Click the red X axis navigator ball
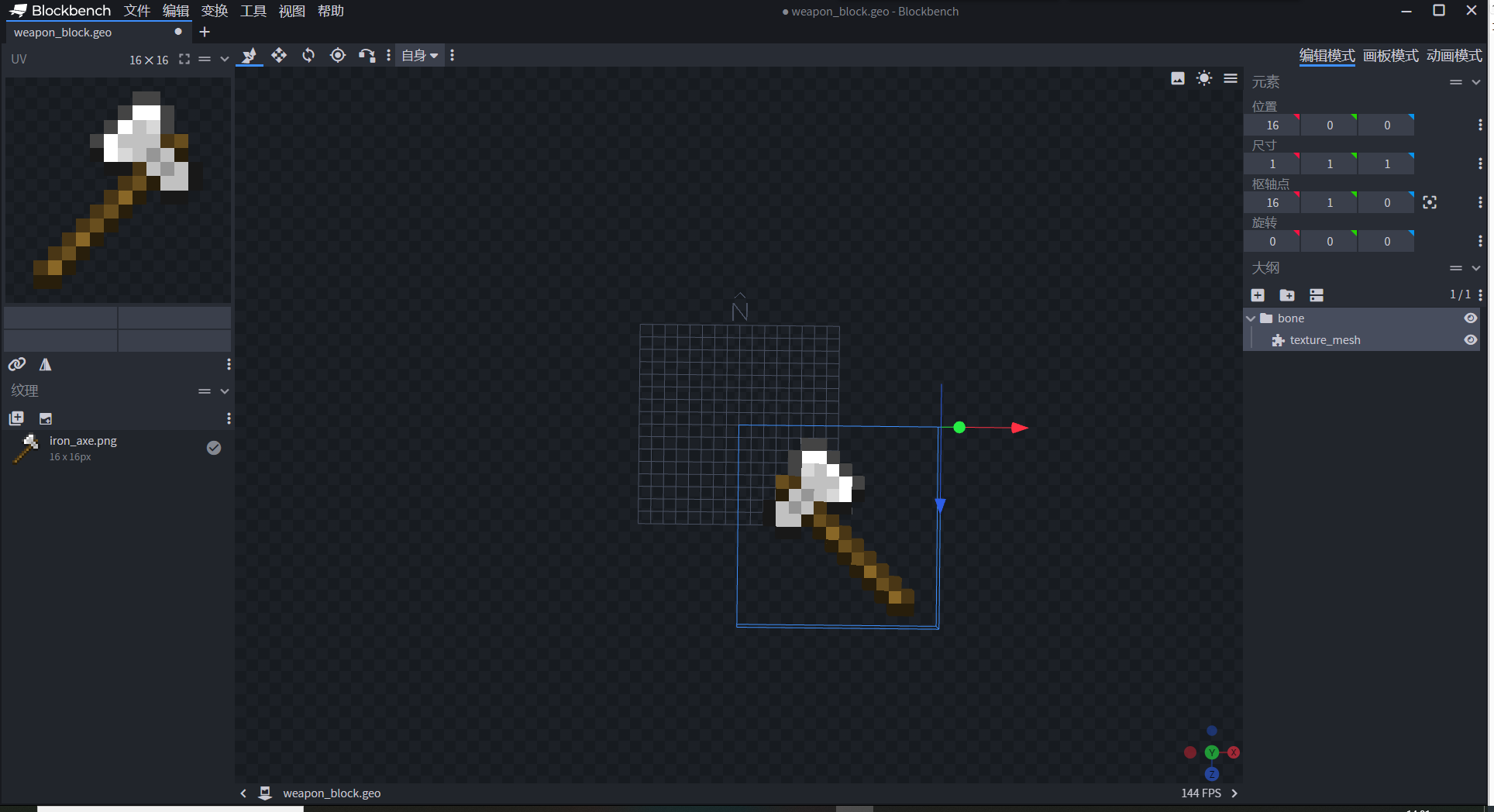This screenshot has height=812, width=1494. tap(1234, 752)
